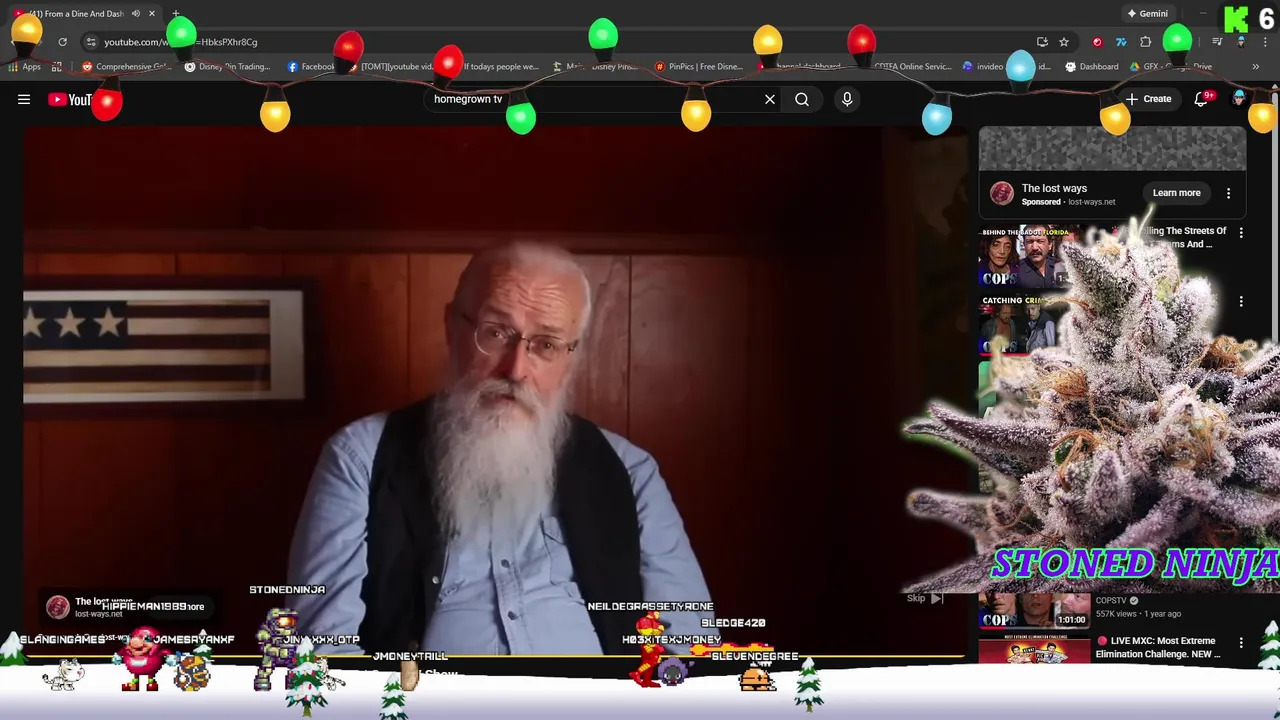This screenshot has width=1280, height=720.
Task: Open the Chrome extensions puzzle icon
Action: [1146, 42]
